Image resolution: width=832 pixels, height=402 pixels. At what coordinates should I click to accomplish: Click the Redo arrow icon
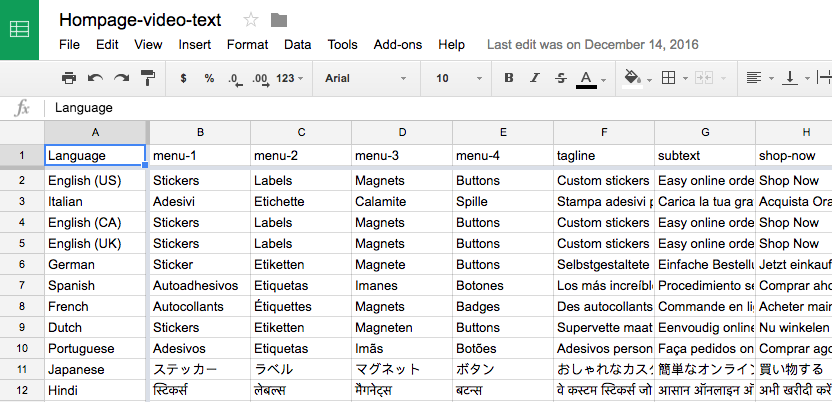coord(121,78)
